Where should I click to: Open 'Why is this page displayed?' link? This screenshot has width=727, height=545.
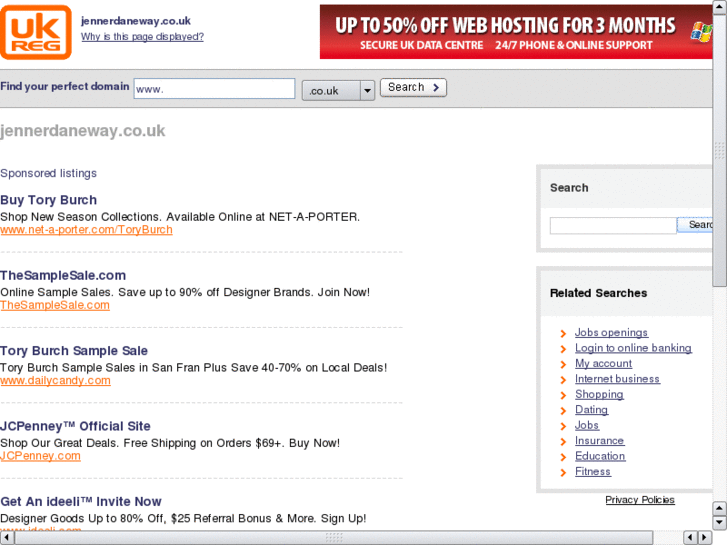click(142, 37)
